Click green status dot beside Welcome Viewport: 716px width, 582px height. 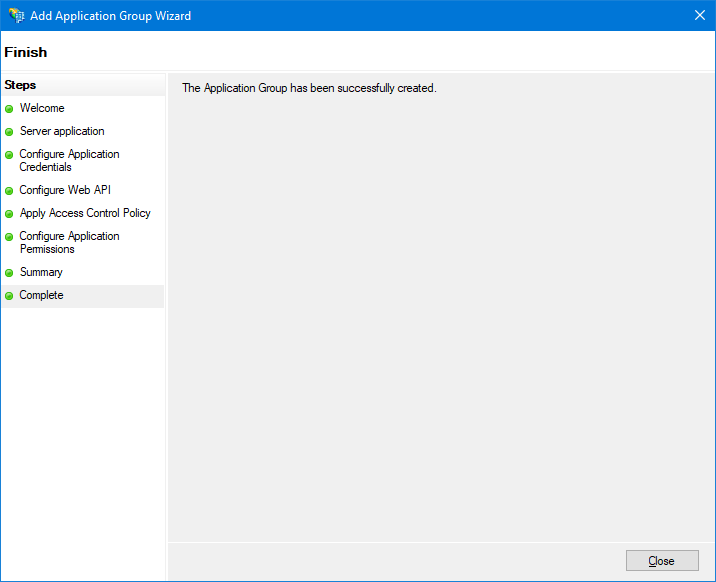9,109
